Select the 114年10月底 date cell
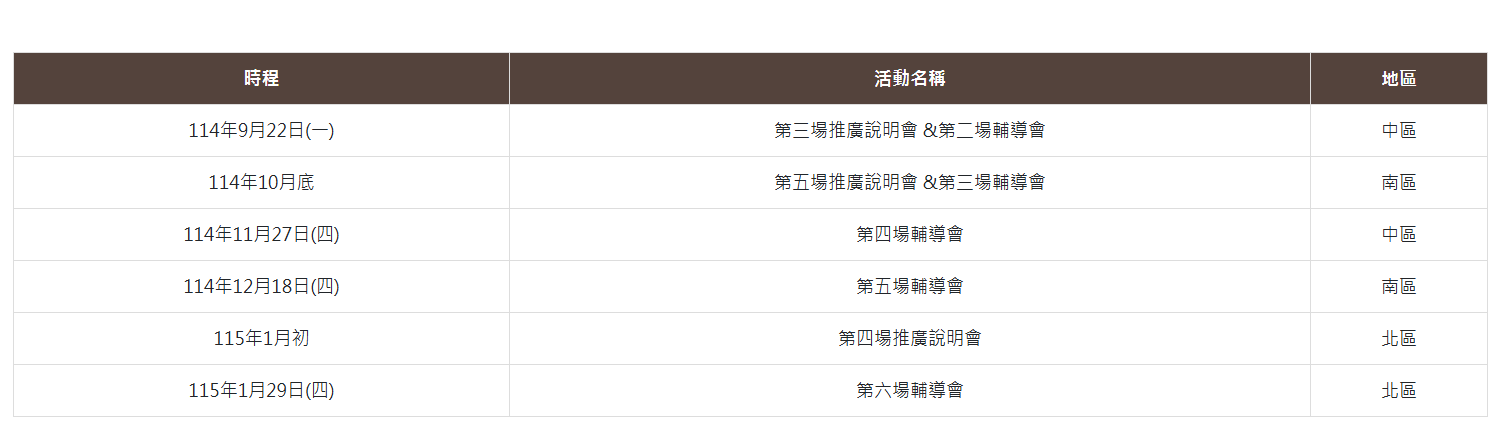 (x=261, y=182)
